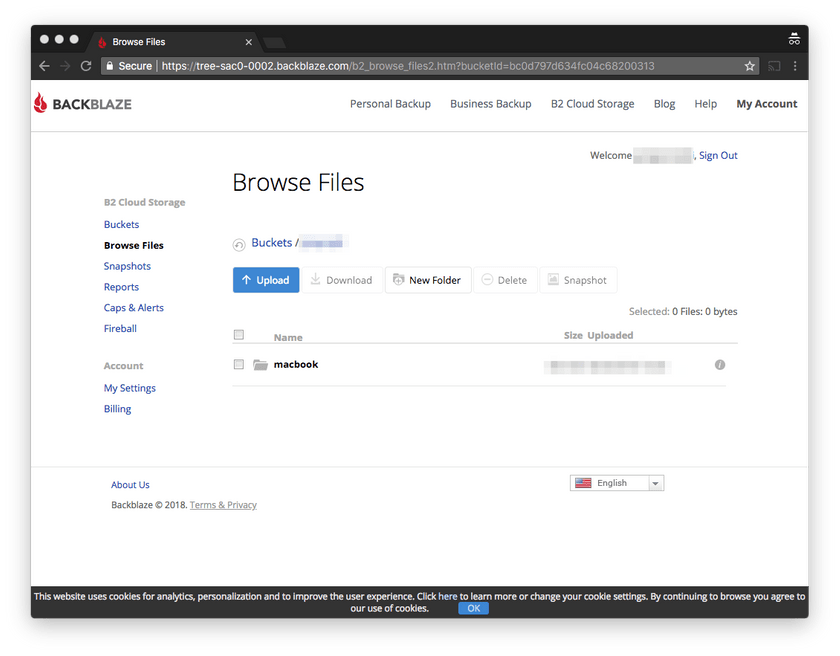Image resolution: width=840 pixels, height=656 pixels.
Task: Click the Uploaded column header
Action: 610,335
